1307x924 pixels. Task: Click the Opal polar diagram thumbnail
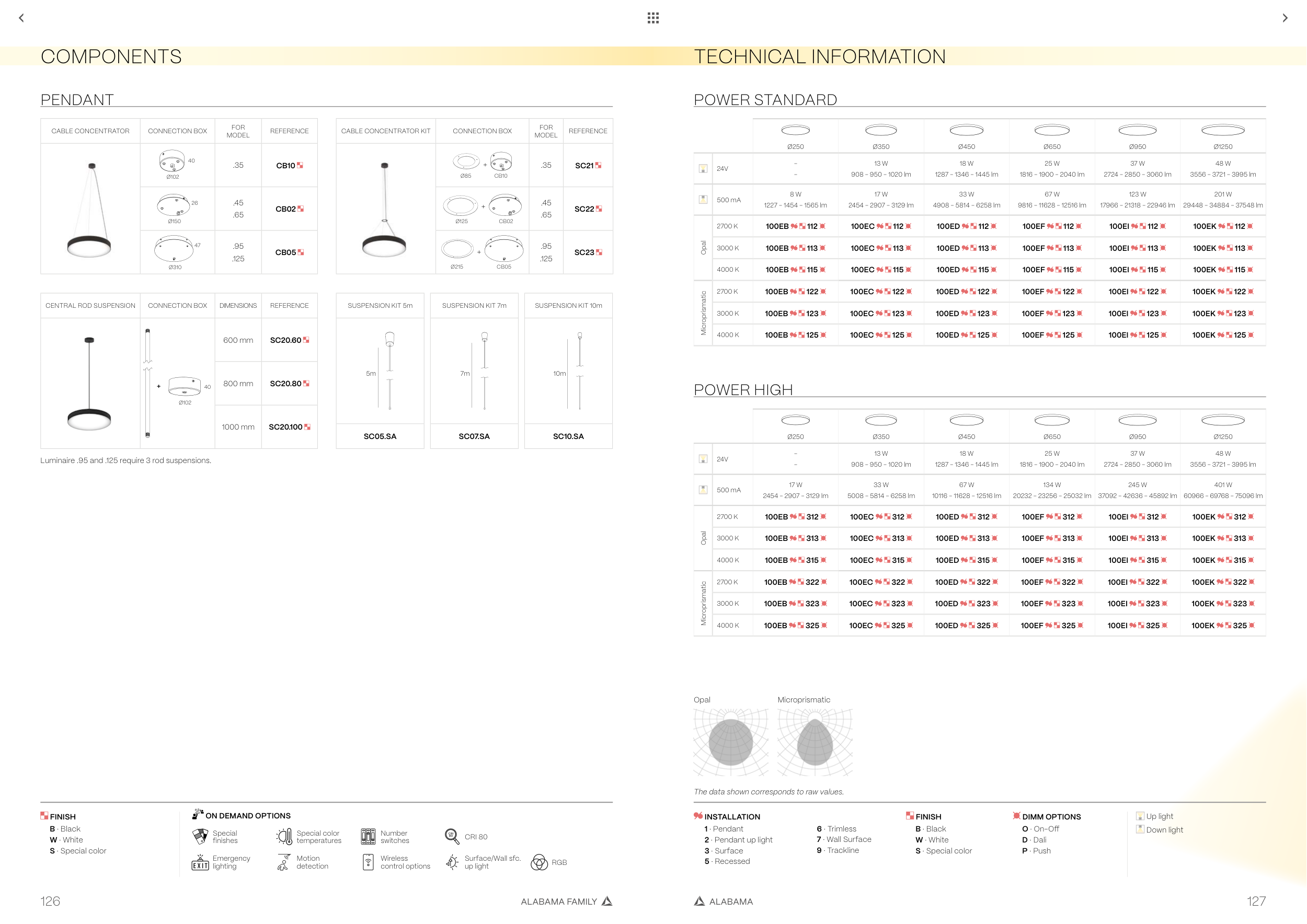point(731,742)
